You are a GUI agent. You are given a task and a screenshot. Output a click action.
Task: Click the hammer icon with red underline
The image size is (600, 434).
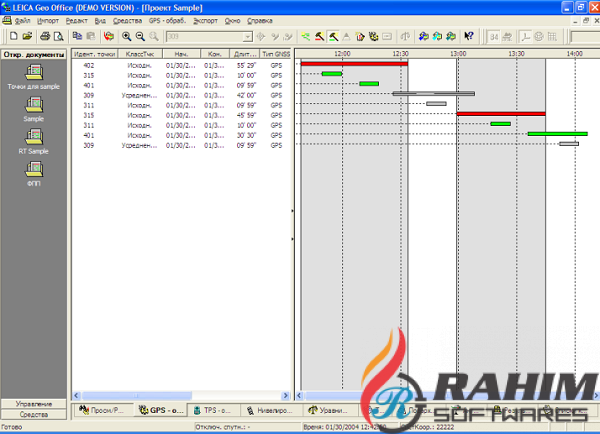(319, 36)
